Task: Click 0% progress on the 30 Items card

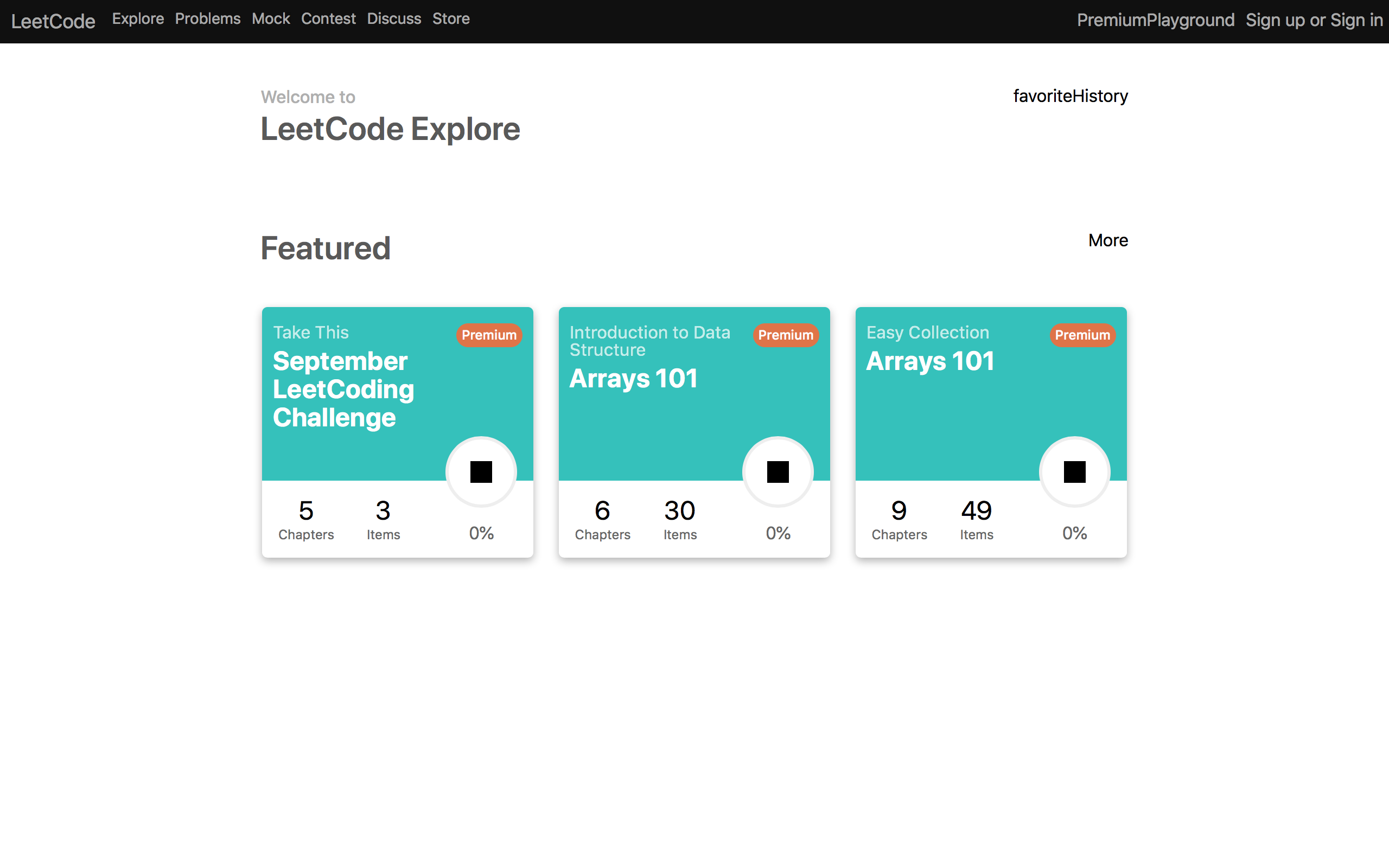Action: click(778, 533)
